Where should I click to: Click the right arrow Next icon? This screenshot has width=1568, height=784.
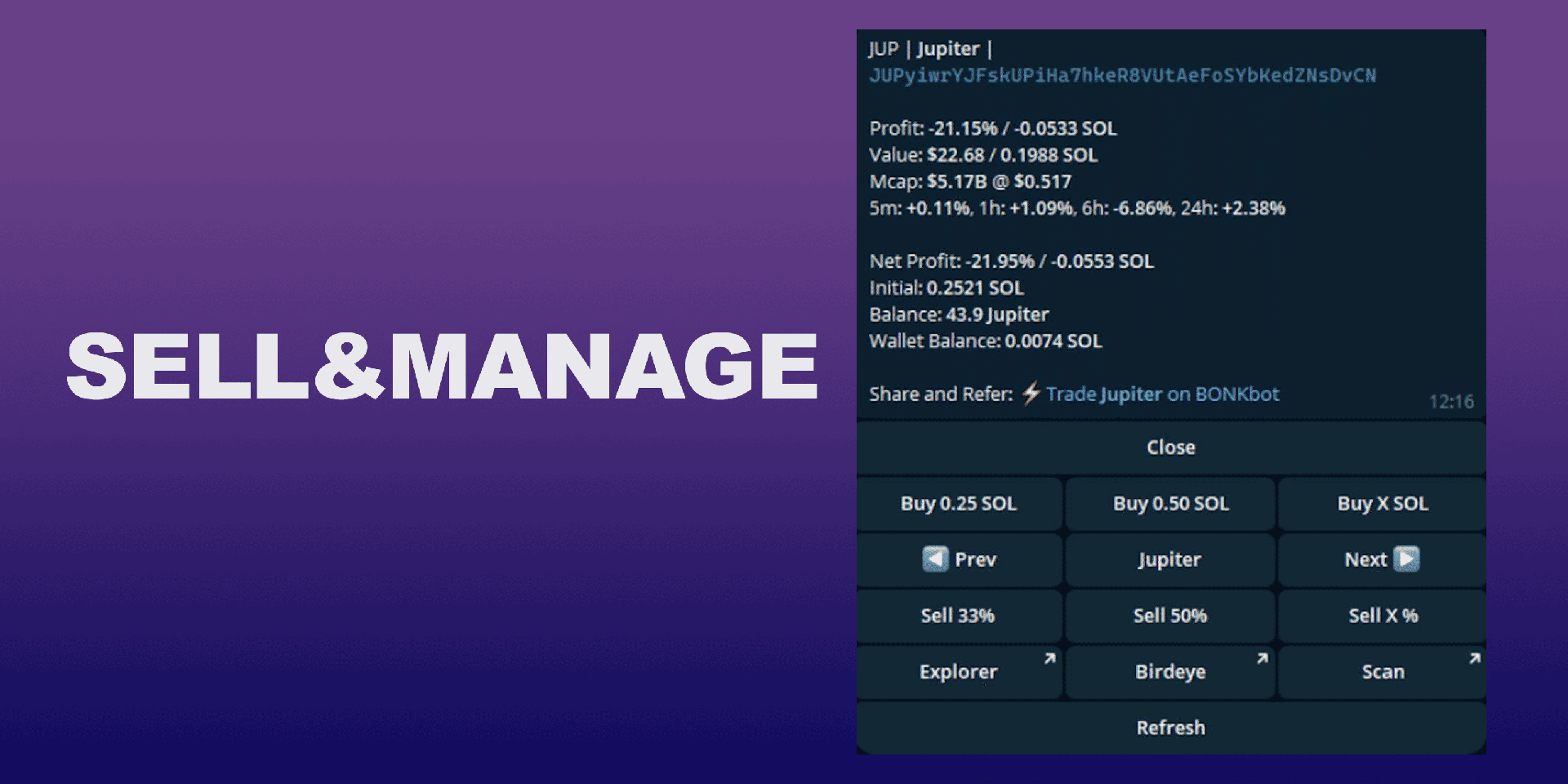(1406, 559)
